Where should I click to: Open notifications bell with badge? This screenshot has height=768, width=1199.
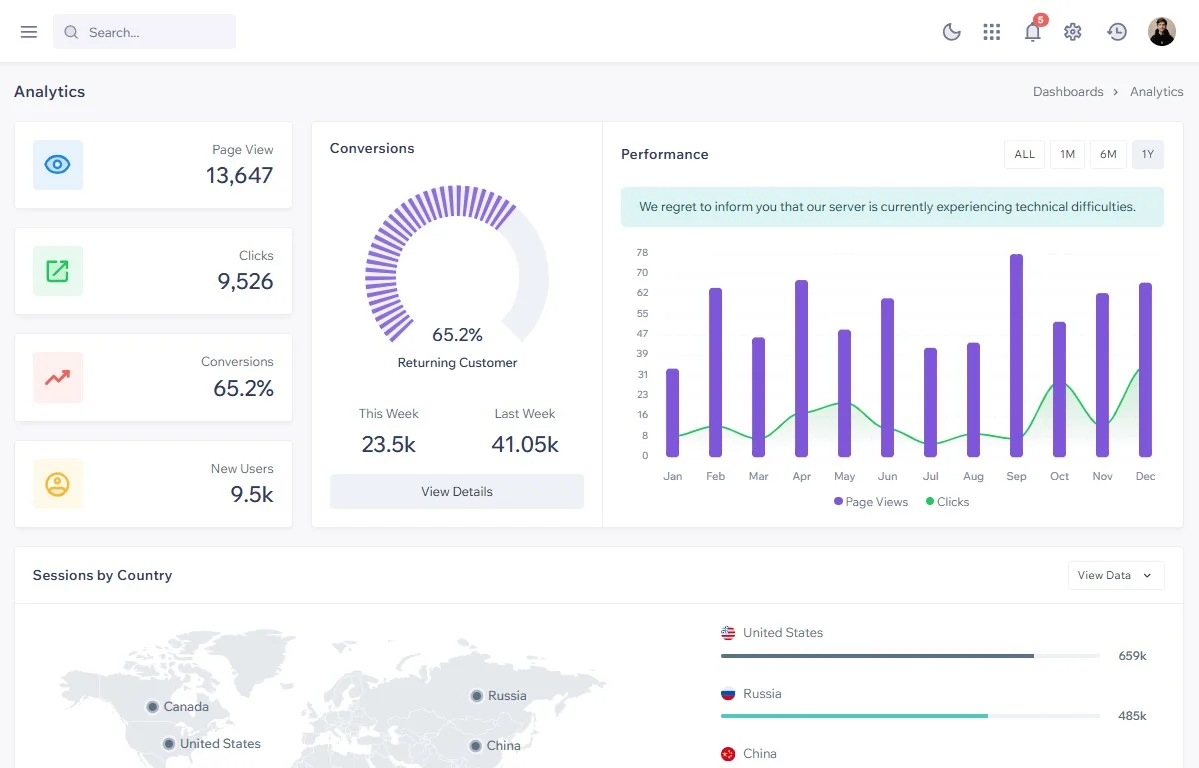pyautogui.click(x=1033, y=30)
